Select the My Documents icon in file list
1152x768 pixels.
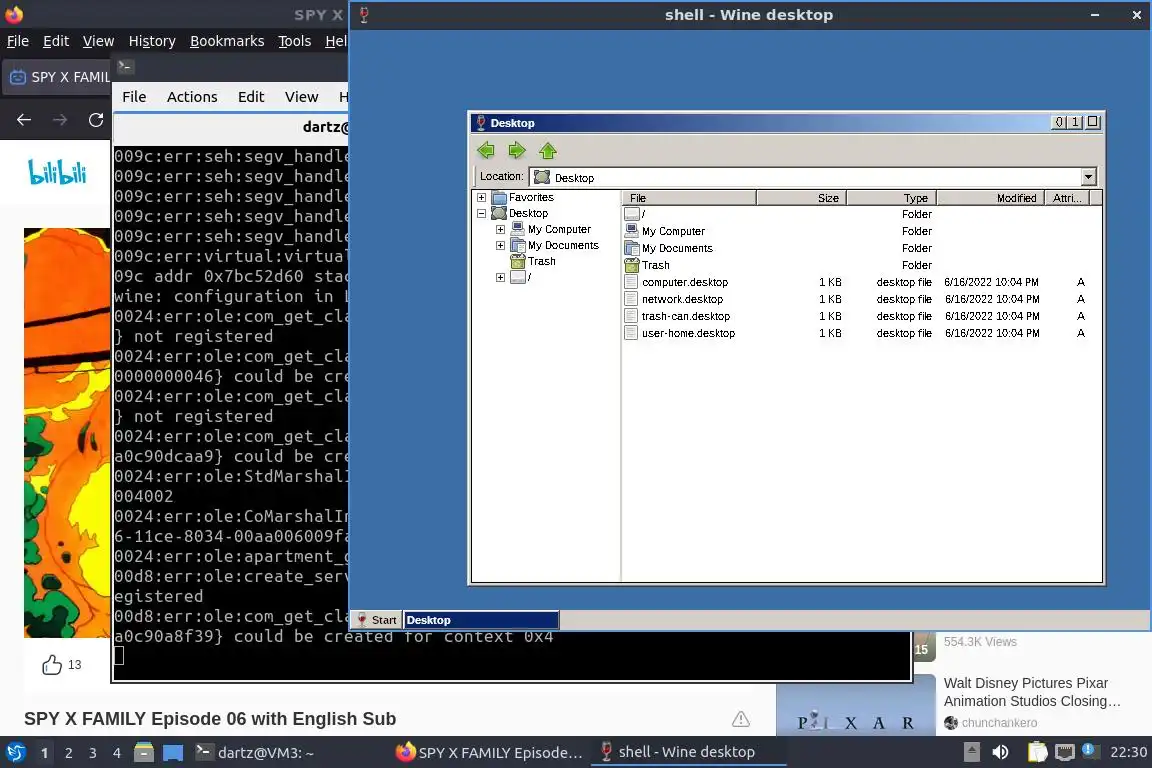[x=631, y=248]
